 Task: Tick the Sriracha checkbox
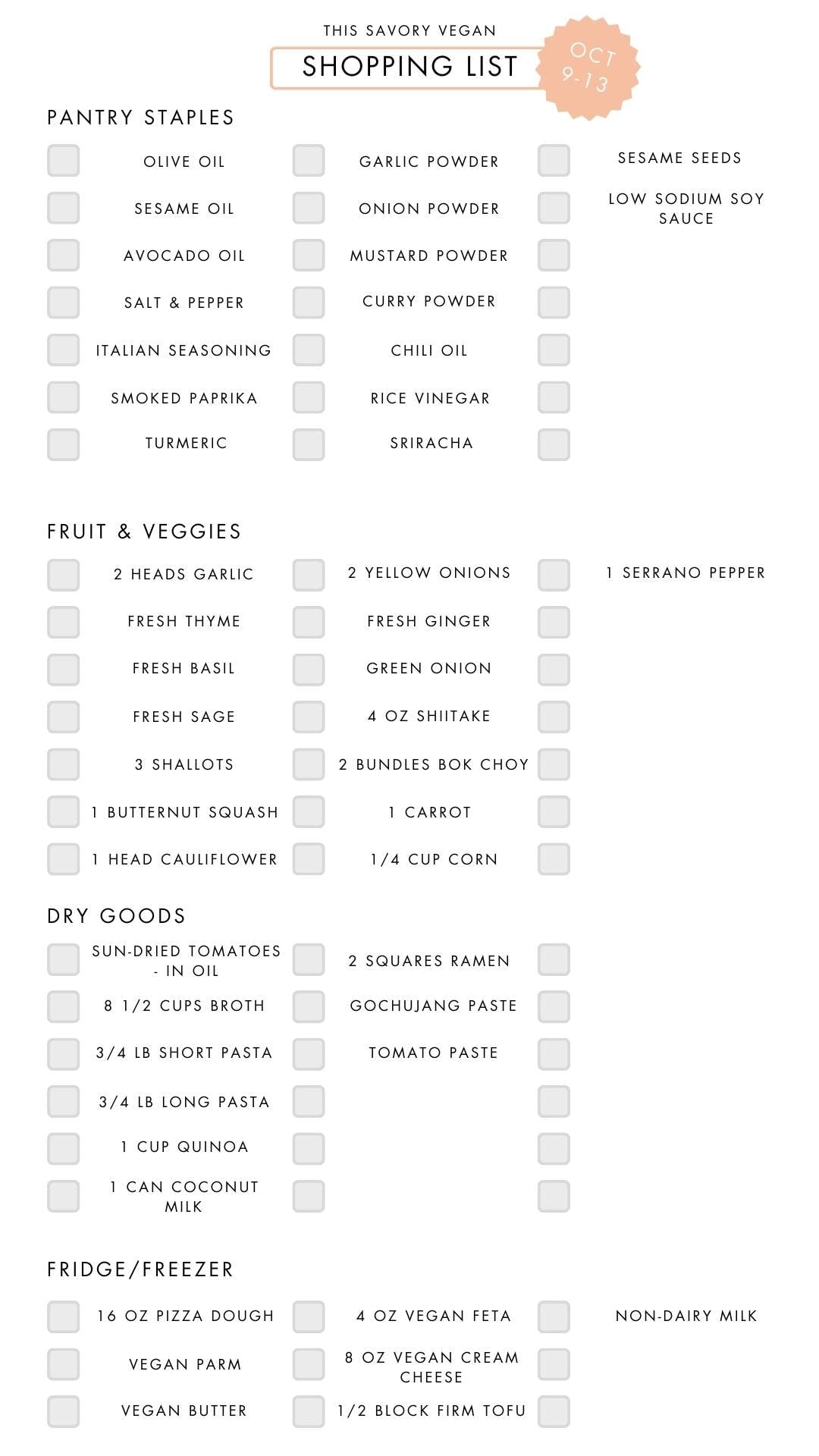309,444
